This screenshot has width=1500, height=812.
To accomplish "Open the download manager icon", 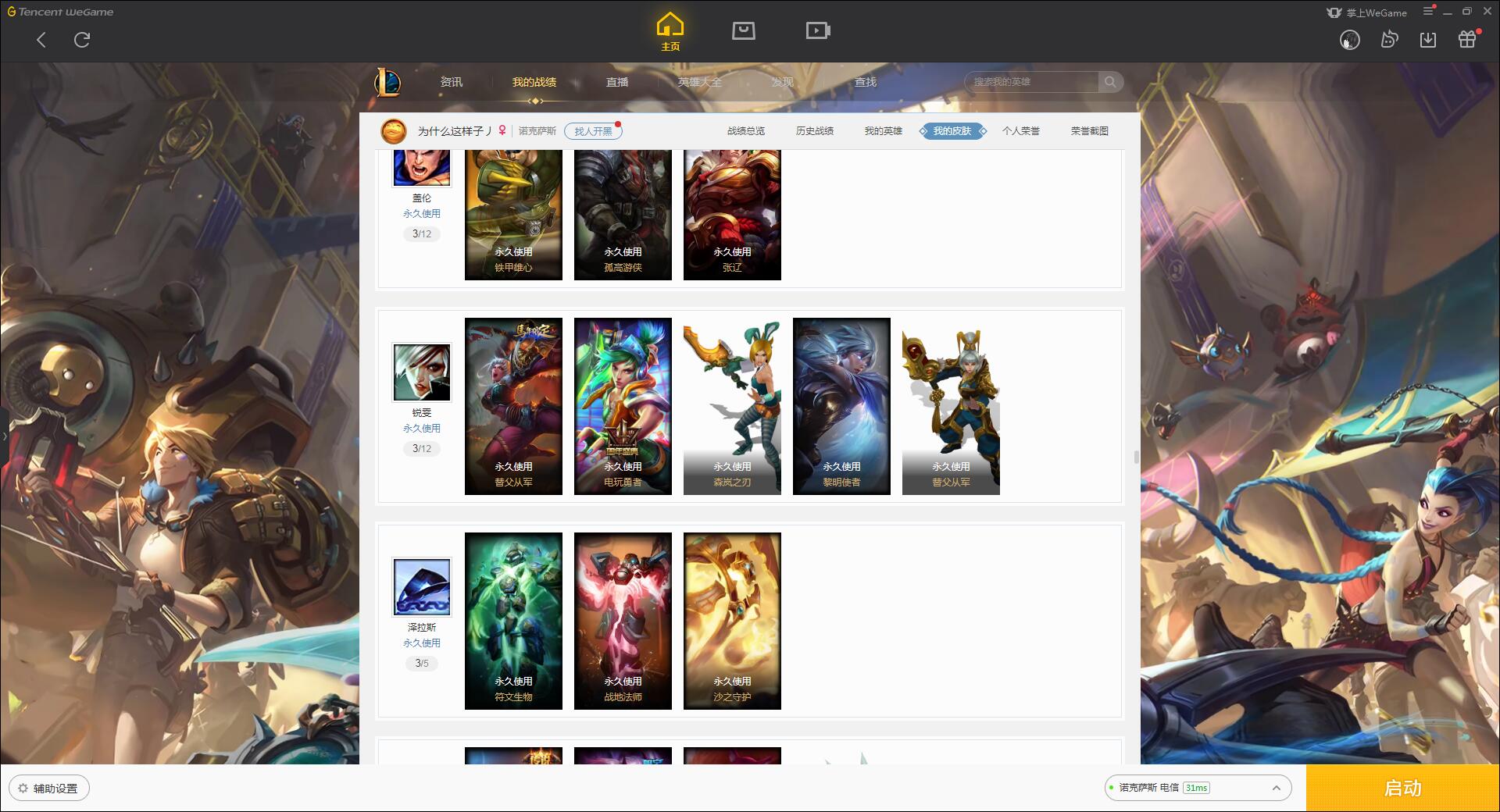I will click(x=1428, y=39).
